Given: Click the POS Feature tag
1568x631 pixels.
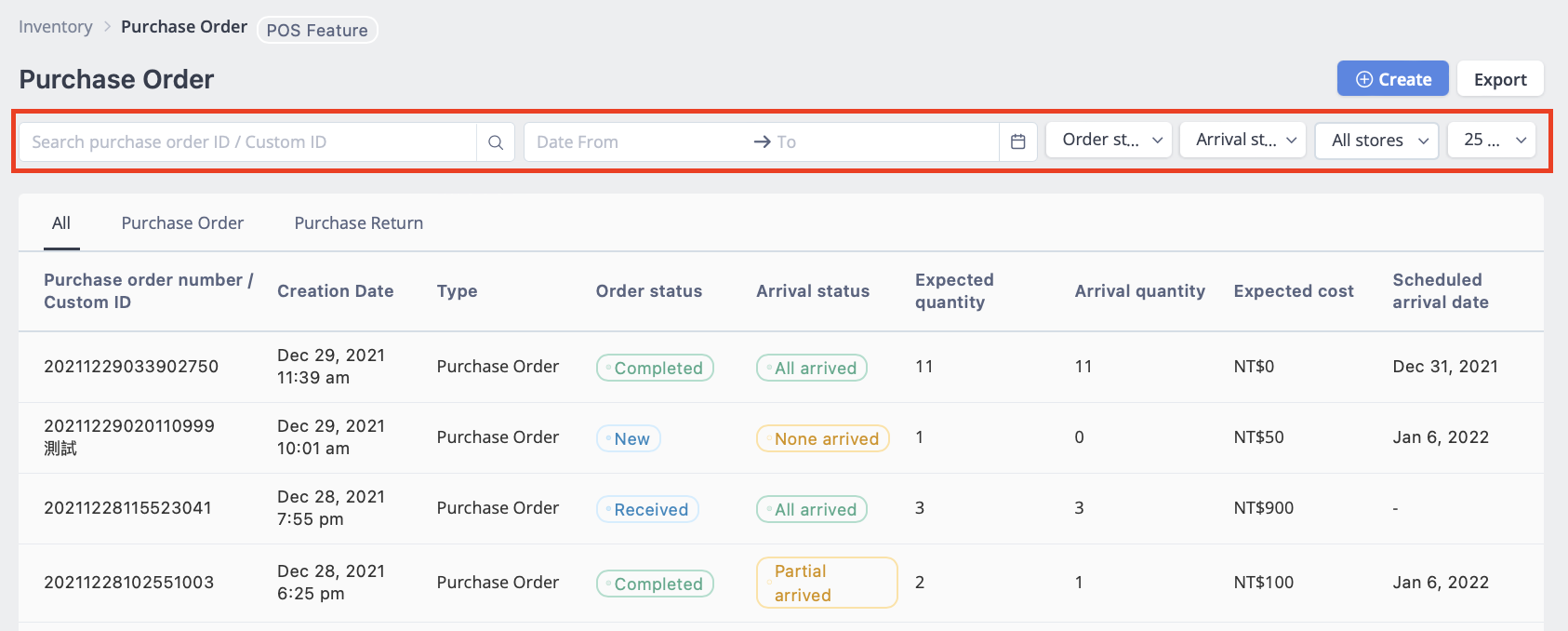Looking at the screenshot, I should (x=317, y=30).
